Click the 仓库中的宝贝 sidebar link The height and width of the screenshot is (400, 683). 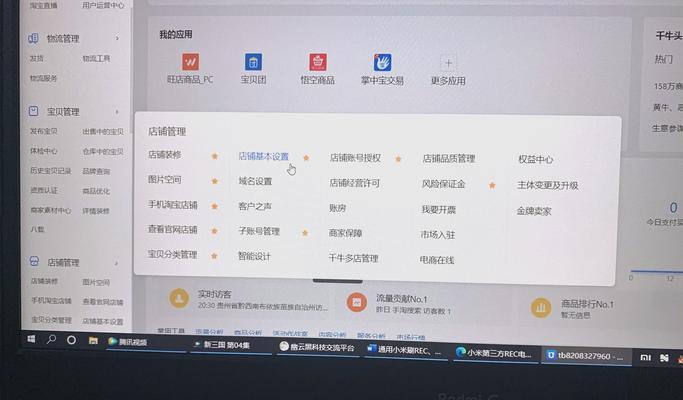pos(103,152)
